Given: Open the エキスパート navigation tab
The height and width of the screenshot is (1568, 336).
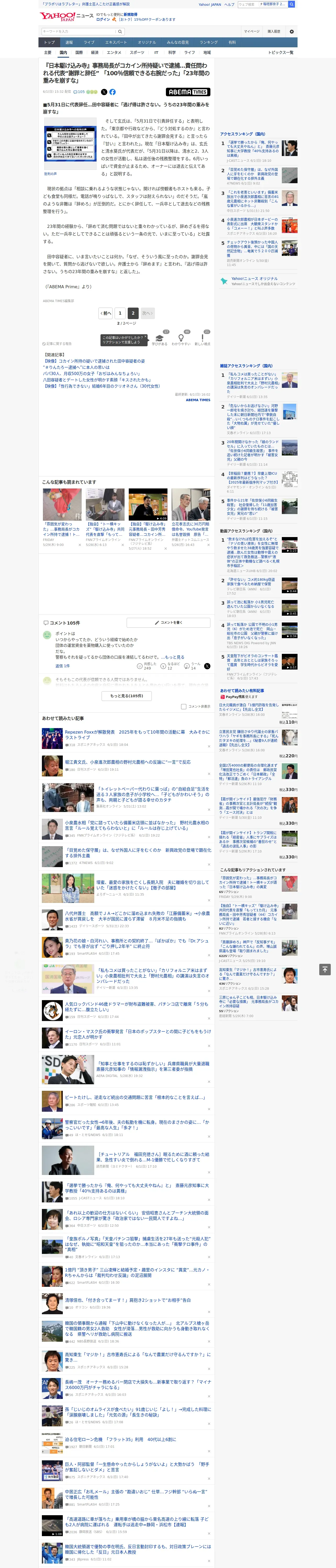Looking at the screenshot, I should pos(116,43).
